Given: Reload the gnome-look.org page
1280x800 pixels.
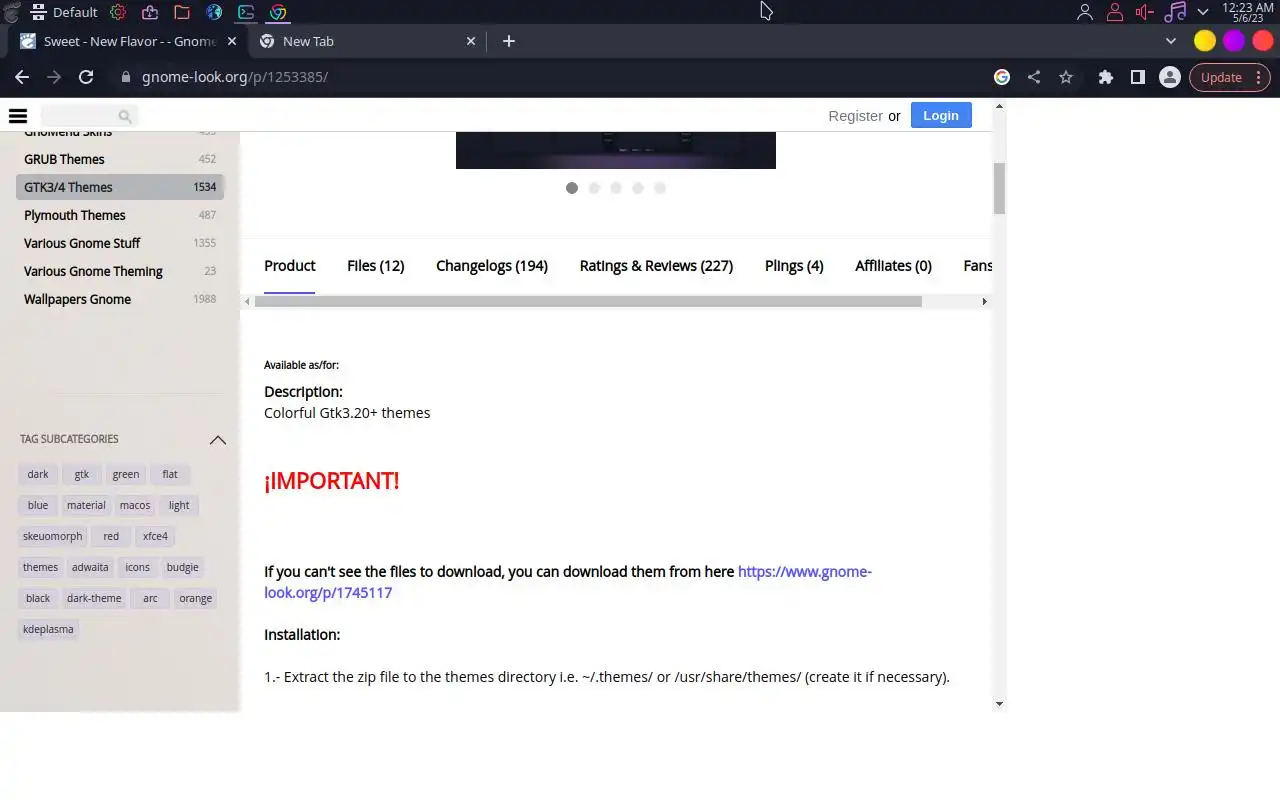Looking at the screenshot, I should click(x=86, y=77).
